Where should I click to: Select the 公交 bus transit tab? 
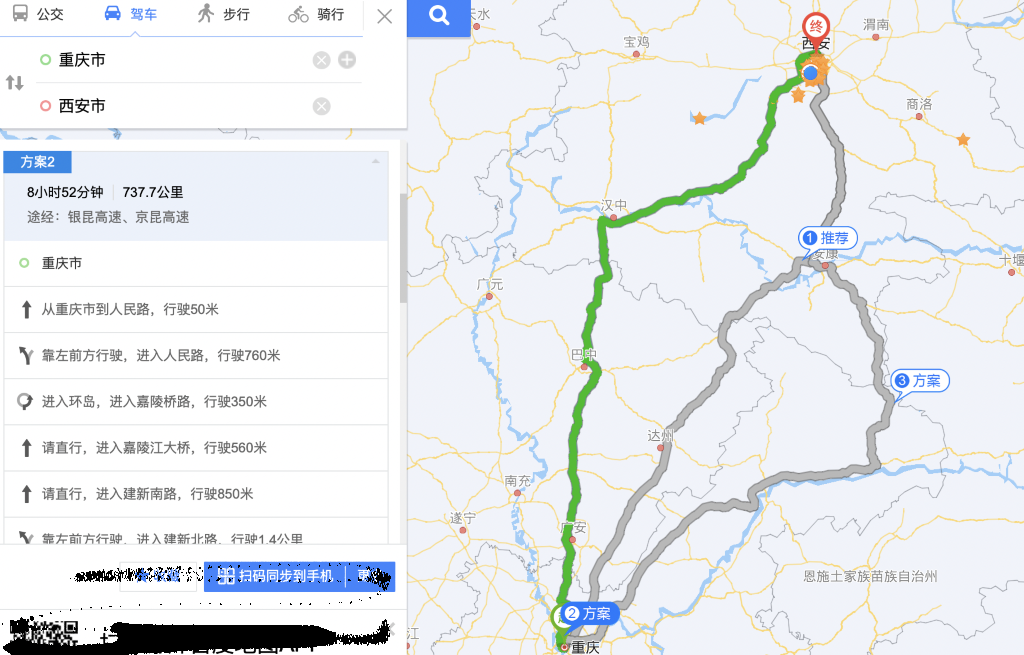pyautogui.click(x=38, y=14)
